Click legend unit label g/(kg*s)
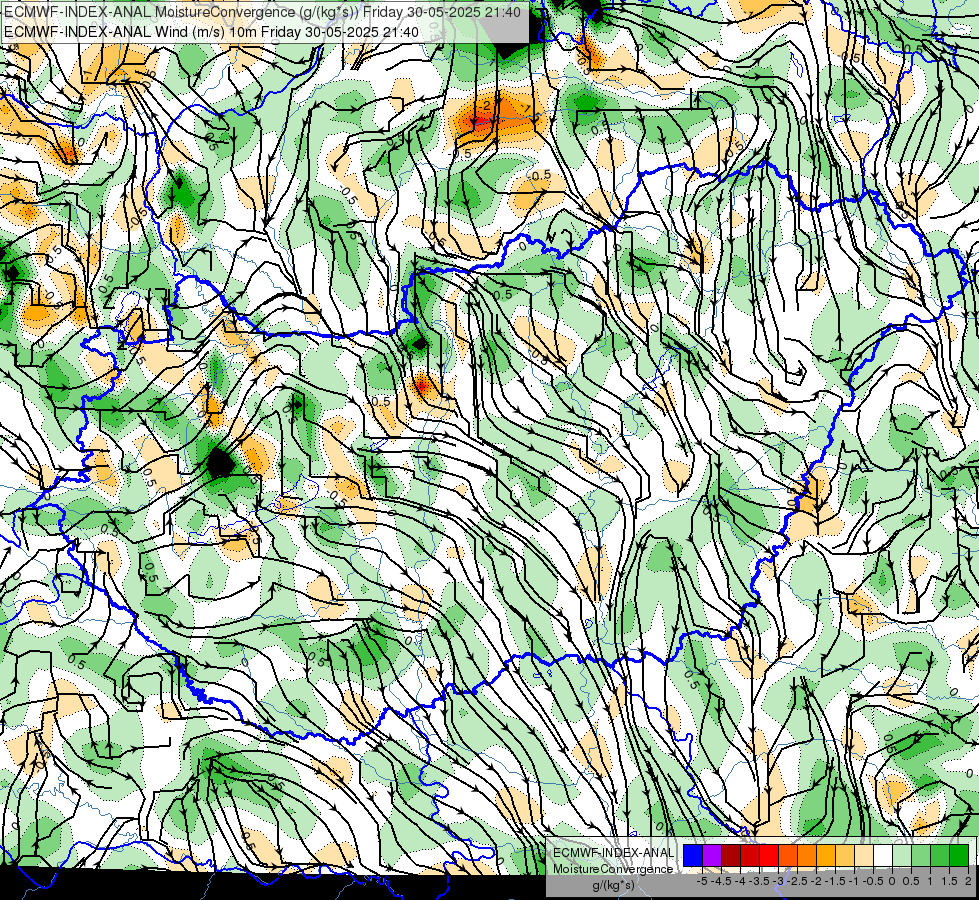This screenshot has height=900, width=979. click(613, 885)
